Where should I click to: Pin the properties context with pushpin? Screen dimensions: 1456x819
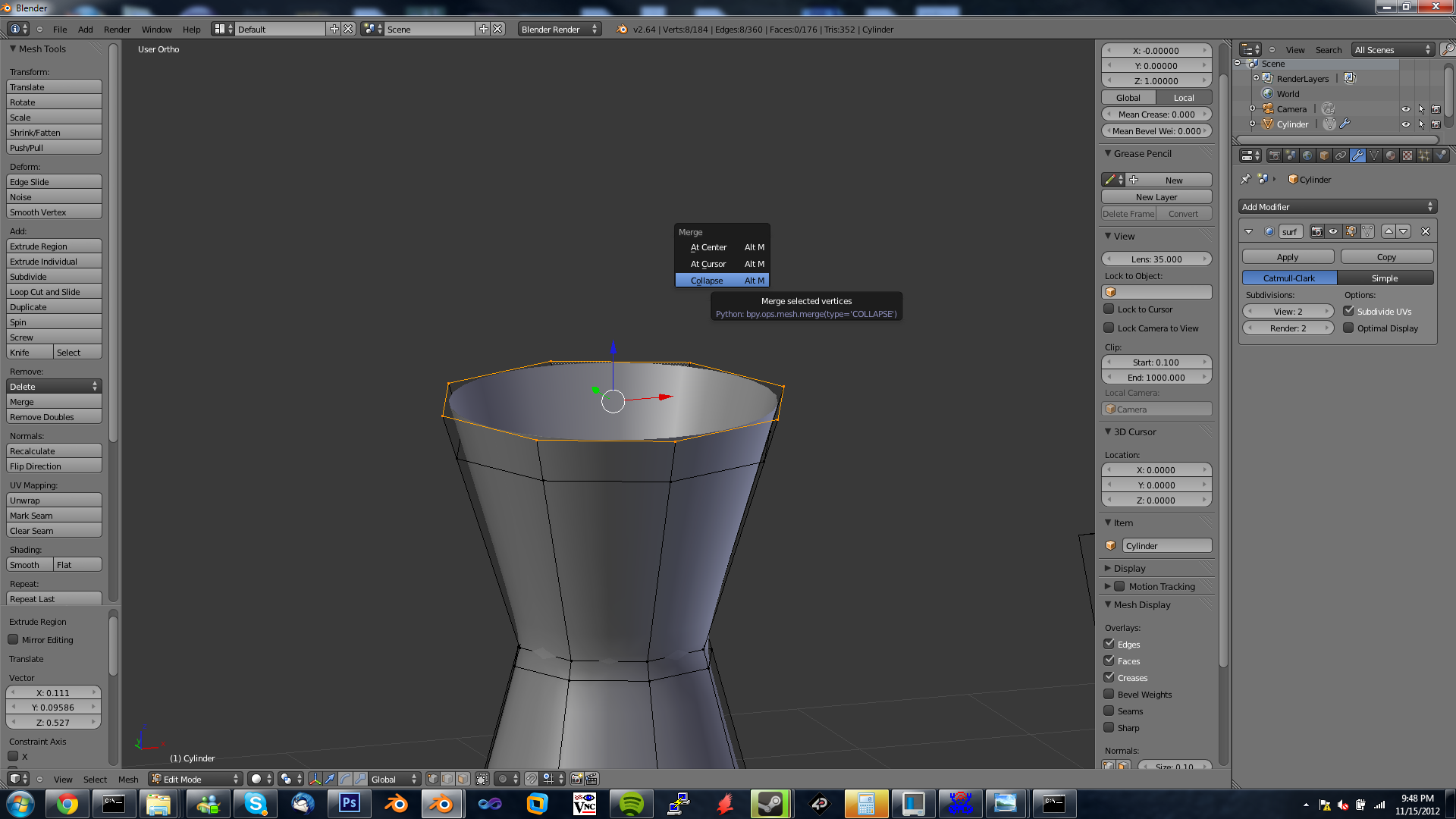1245,180
